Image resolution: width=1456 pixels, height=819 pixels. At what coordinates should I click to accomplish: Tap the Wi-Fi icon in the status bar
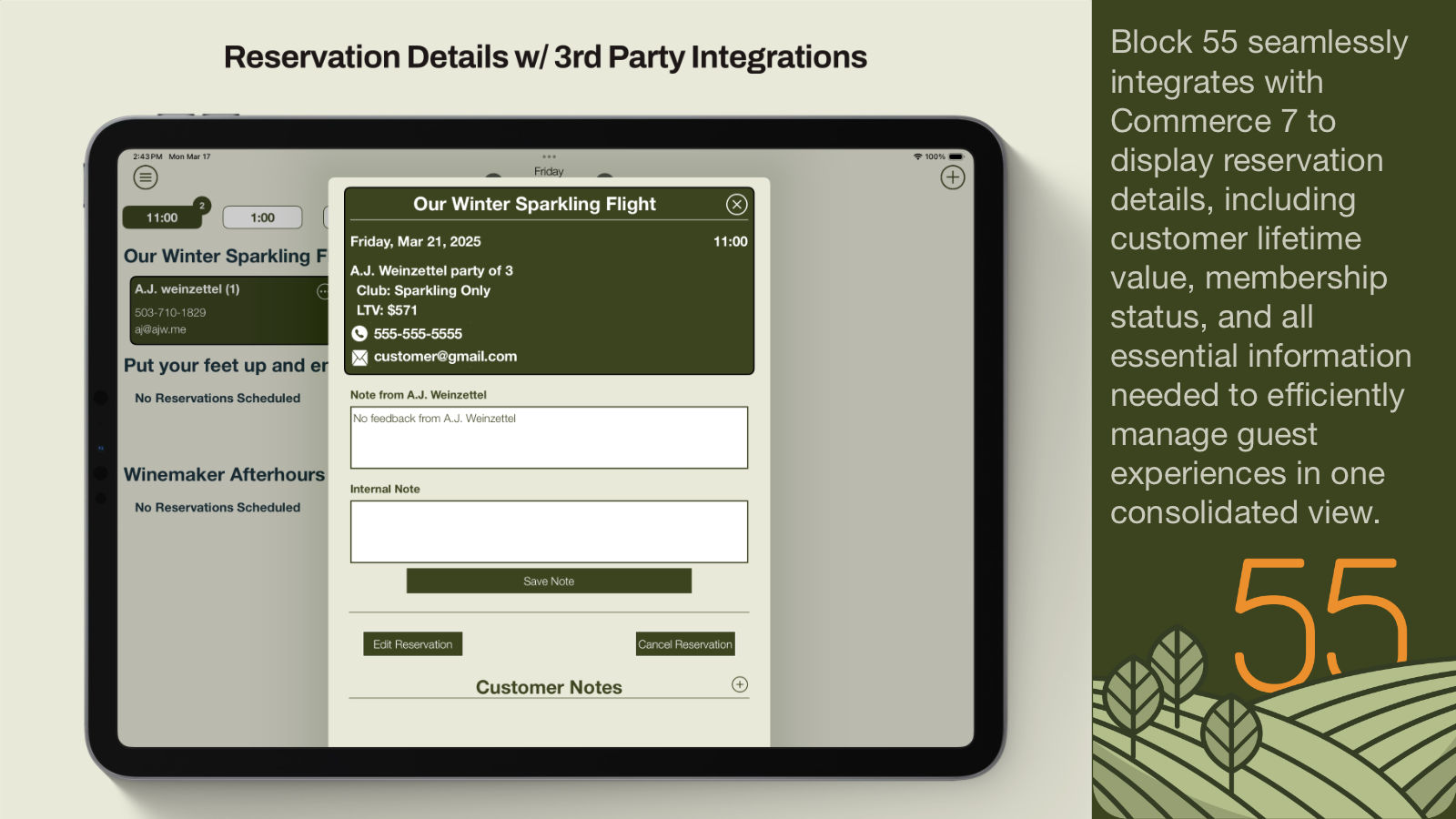pos(919,156)
